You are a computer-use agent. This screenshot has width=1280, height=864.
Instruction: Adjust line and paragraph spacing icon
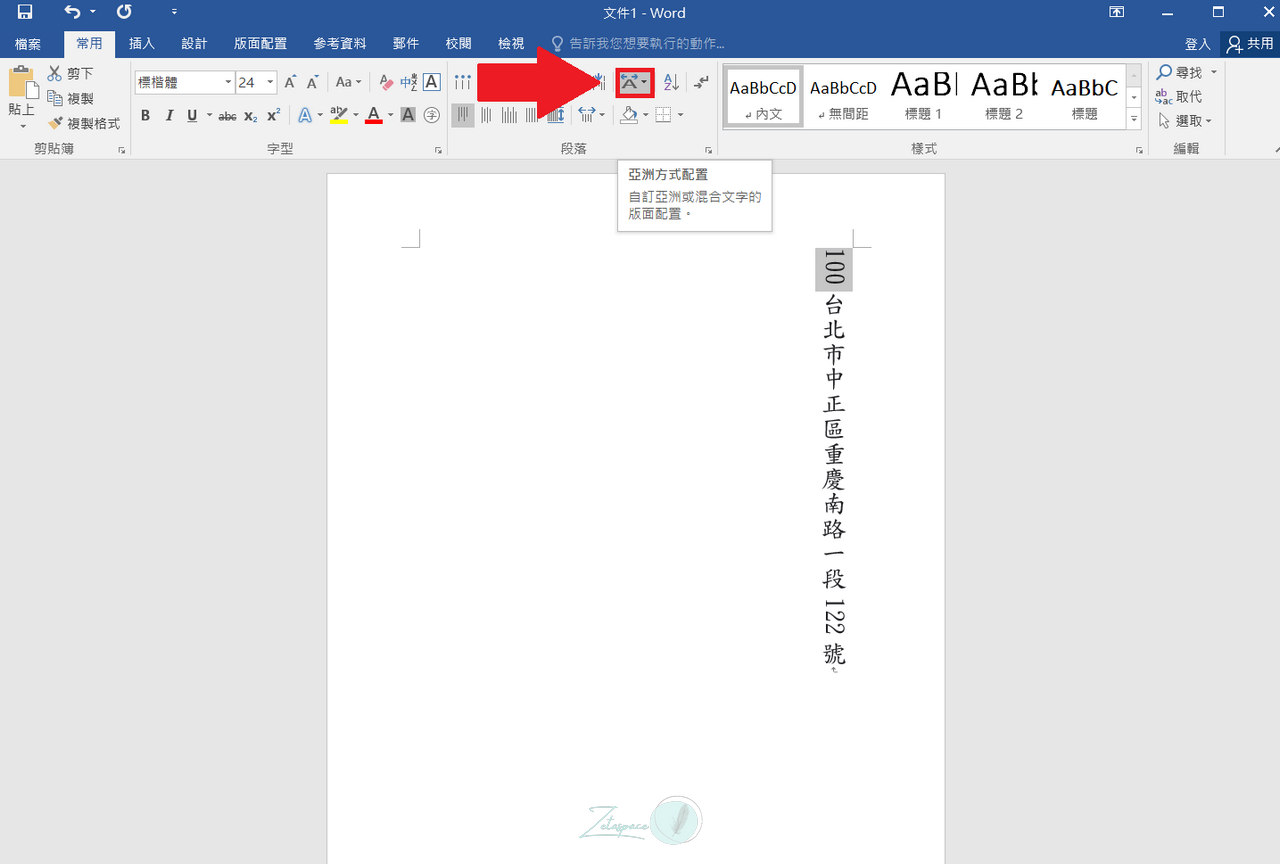[587, 115]
